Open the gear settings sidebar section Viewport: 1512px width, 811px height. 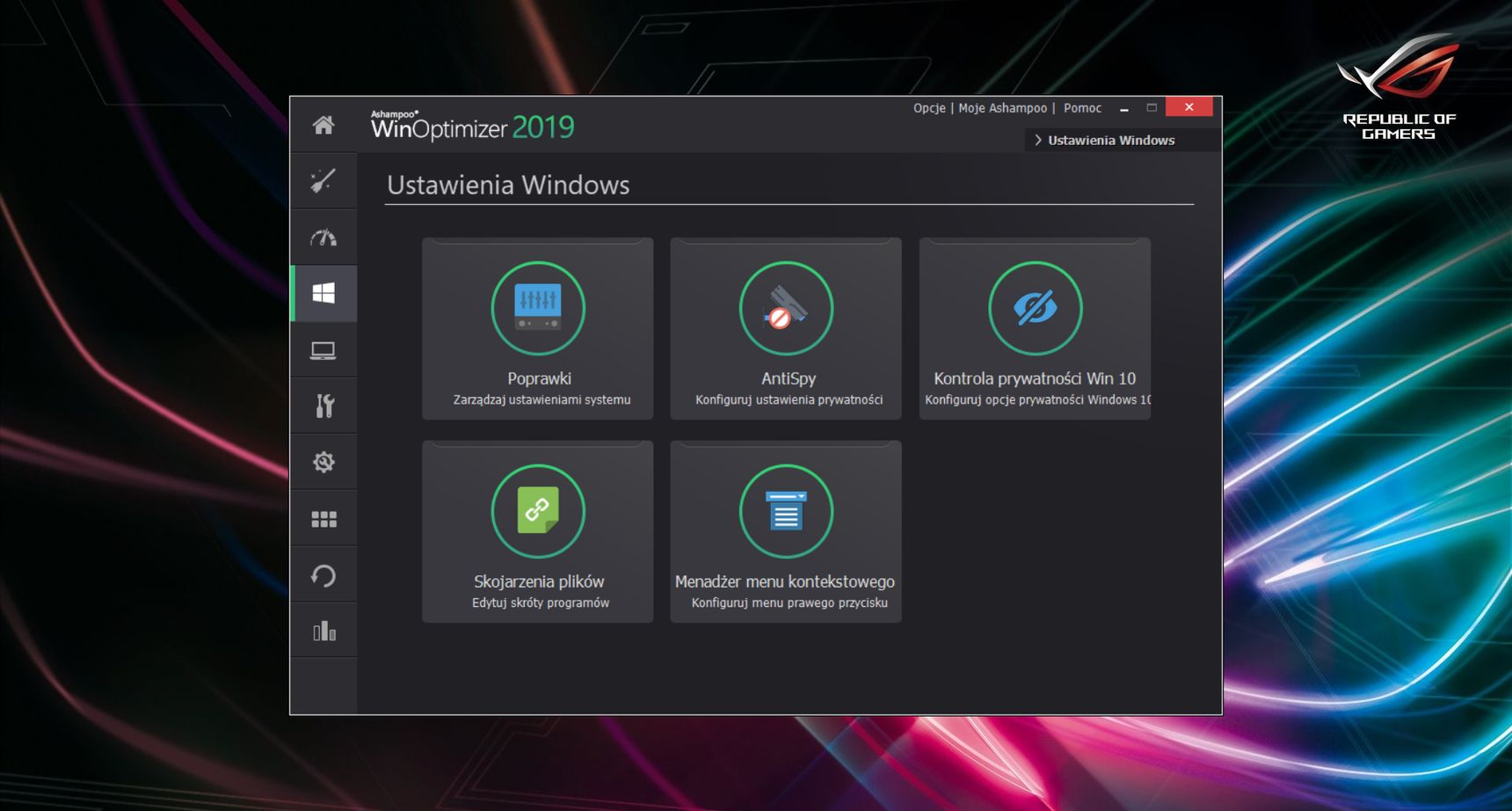[x=323, y=462]
